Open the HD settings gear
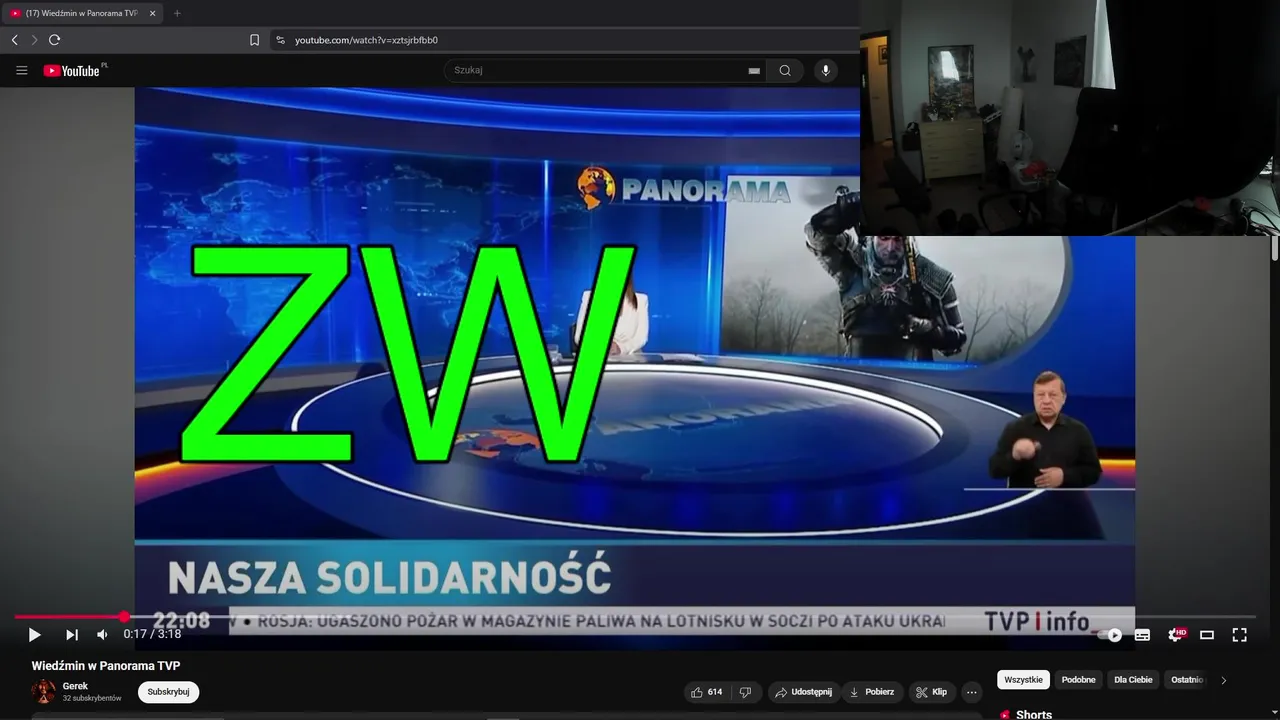 coord(1176,635)
